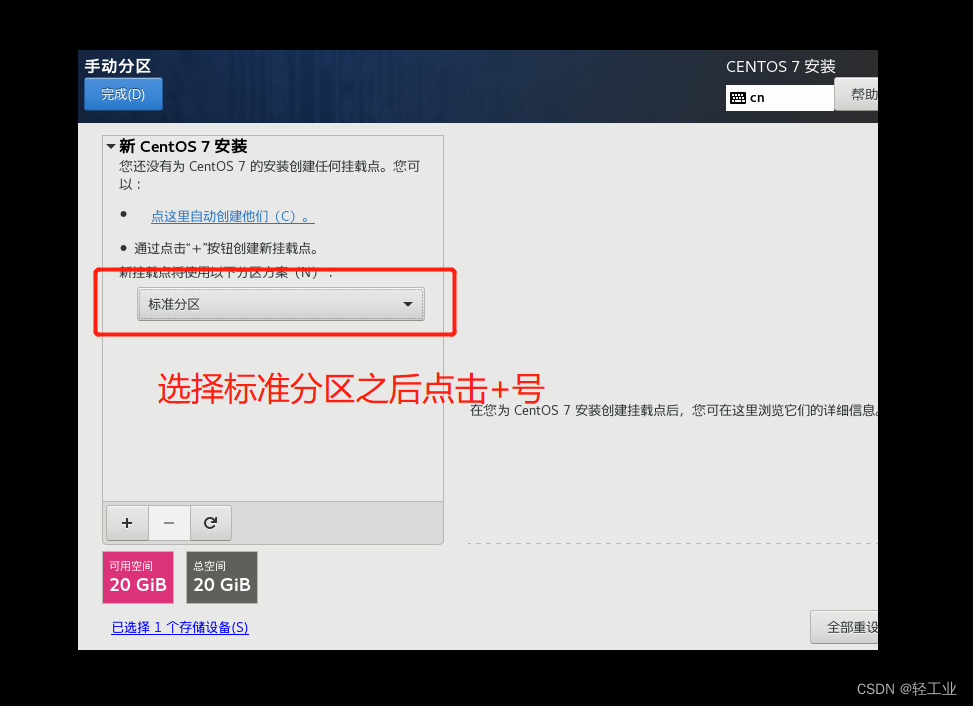Viewport: 973px width, 706px height.
Task: Click the reload/rescan icon near the + button
Action: (x=210, y=522)
